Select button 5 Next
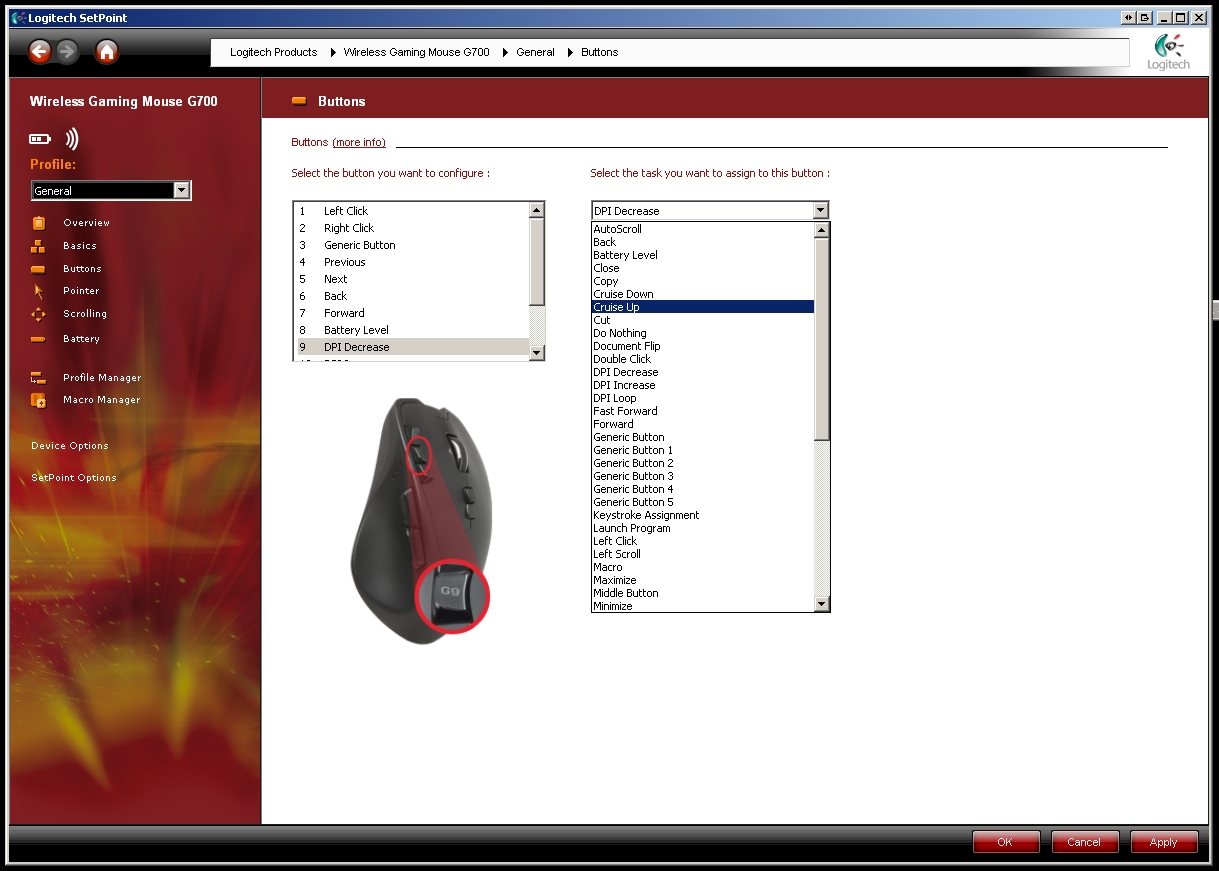1219x871 pixels. click(411, 279)
